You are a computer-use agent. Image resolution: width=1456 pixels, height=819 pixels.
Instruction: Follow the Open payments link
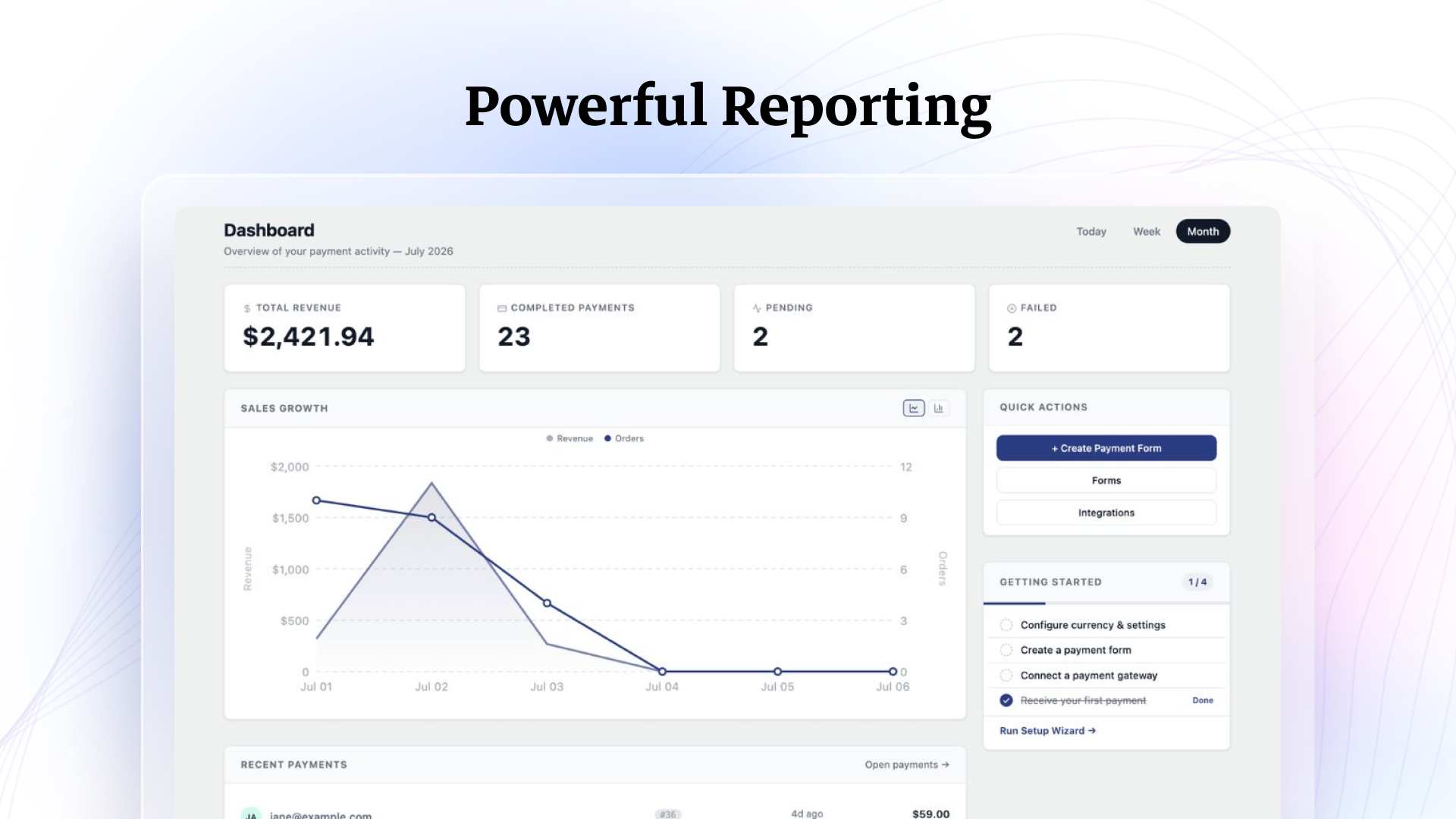[x=907, y=764]
